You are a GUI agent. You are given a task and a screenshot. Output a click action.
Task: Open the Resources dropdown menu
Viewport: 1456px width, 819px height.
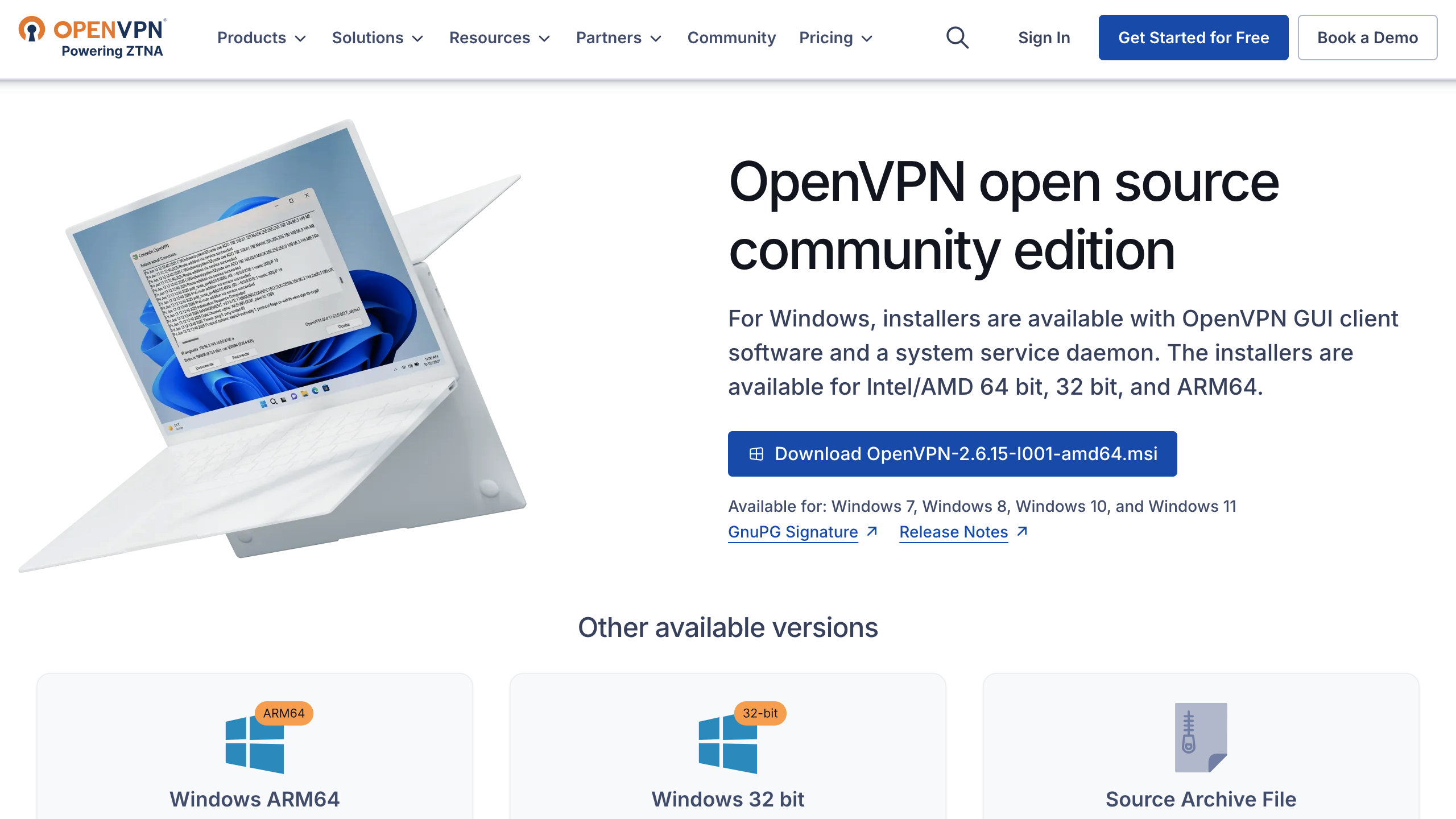[499, 38]
